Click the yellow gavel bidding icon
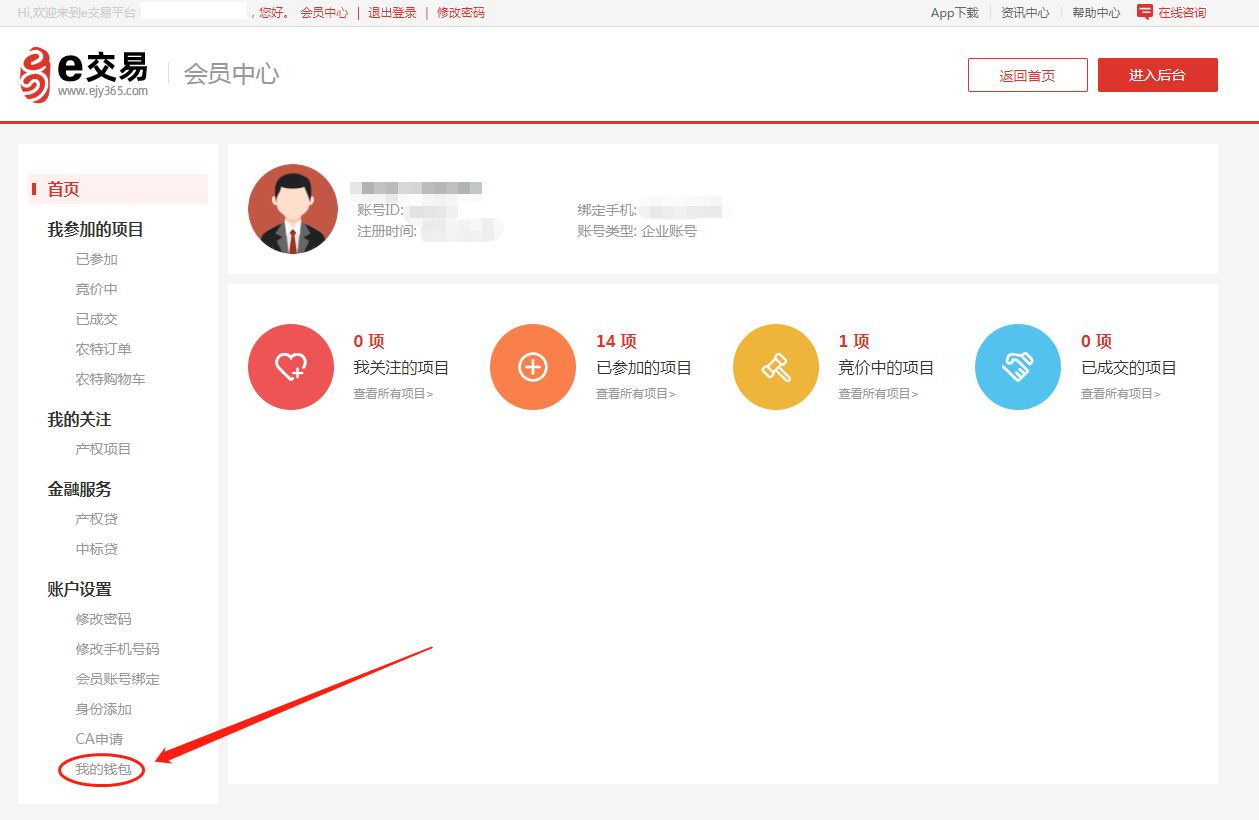 coord(776,367)
